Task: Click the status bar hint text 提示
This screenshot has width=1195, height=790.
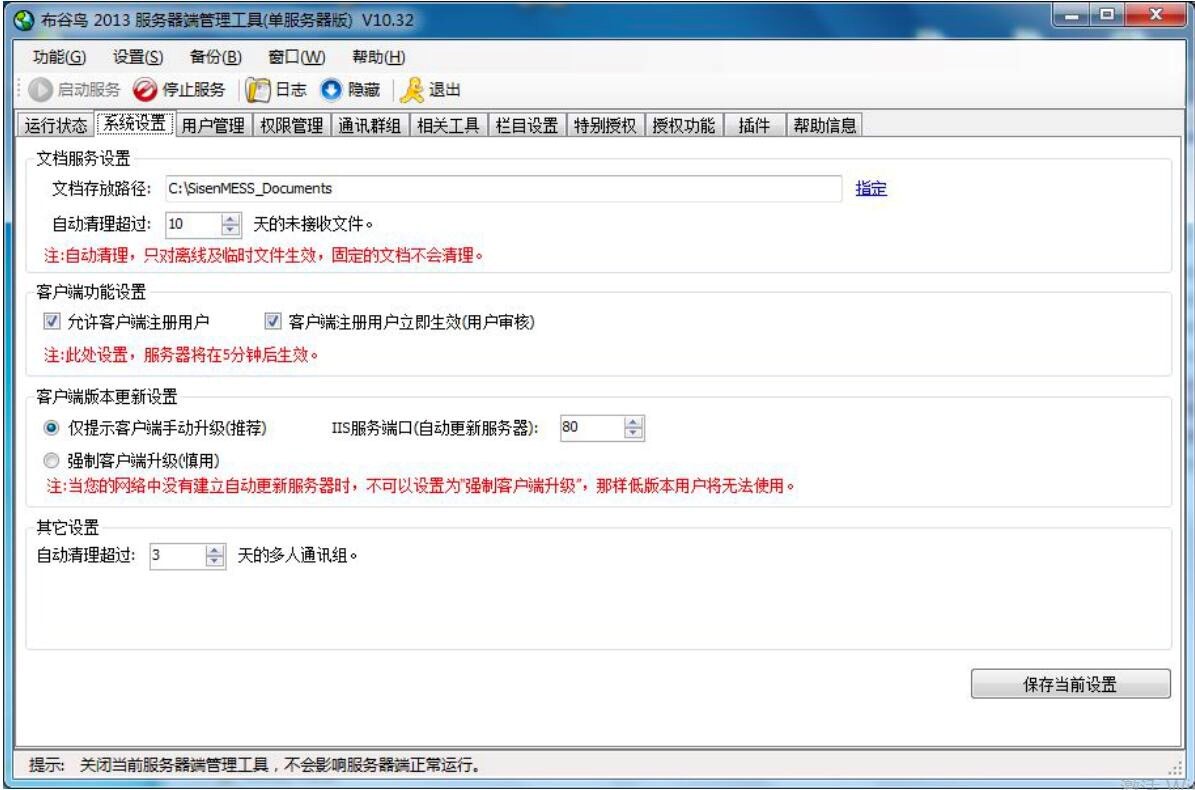Action: pos(255,765)
